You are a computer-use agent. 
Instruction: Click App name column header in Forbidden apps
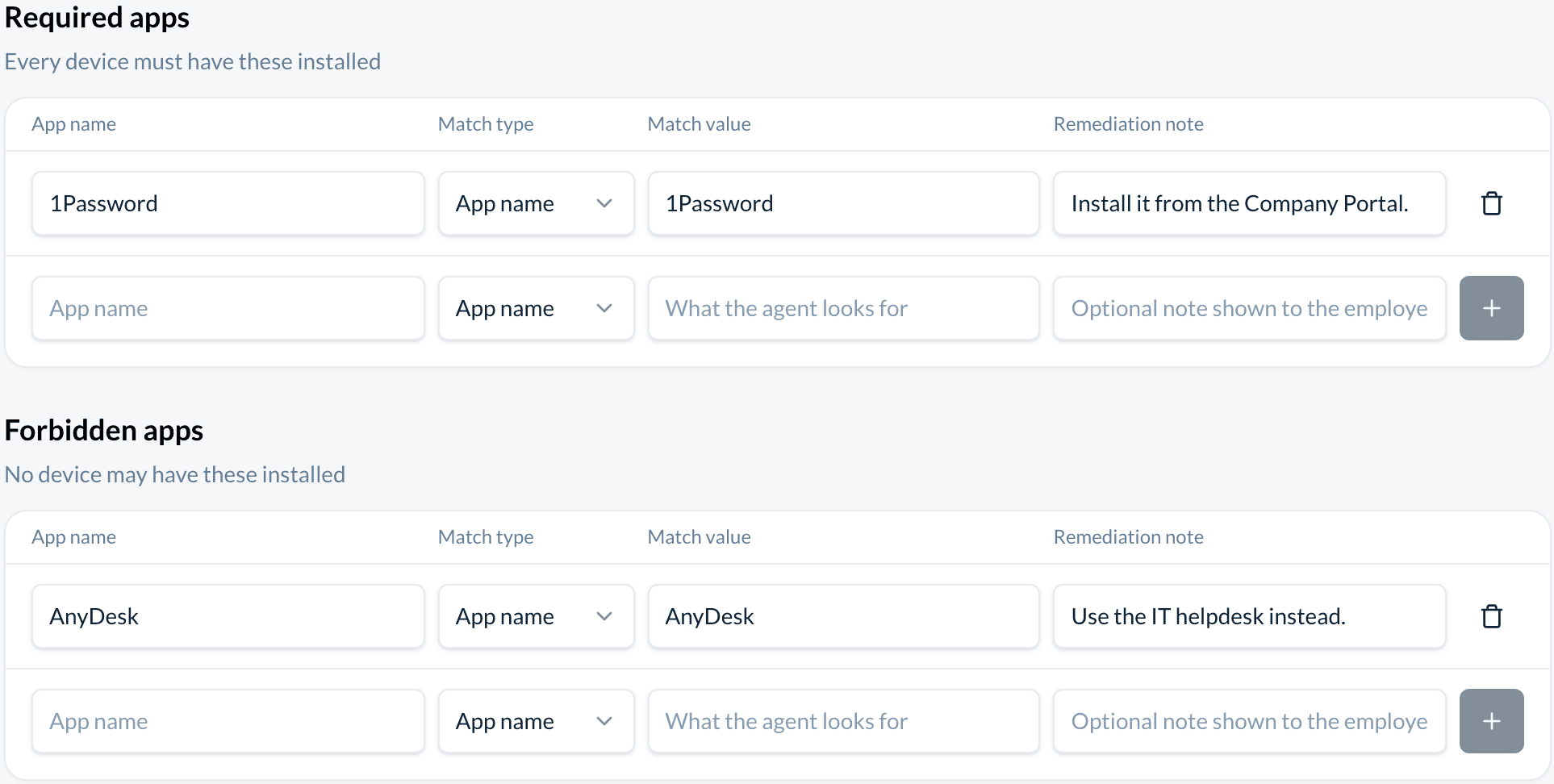coord(73,537)
